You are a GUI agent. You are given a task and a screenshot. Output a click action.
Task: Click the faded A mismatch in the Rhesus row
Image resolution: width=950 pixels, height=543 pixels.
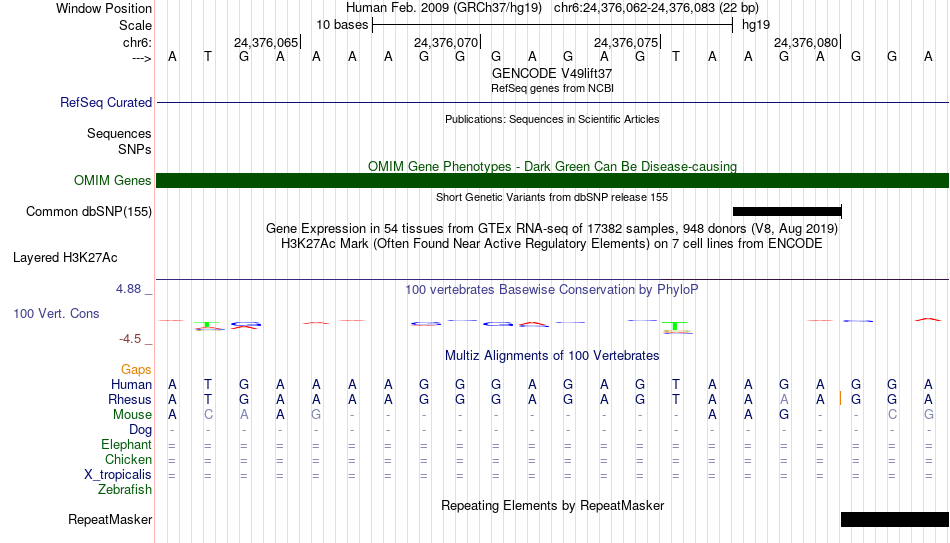coord(784,400)
